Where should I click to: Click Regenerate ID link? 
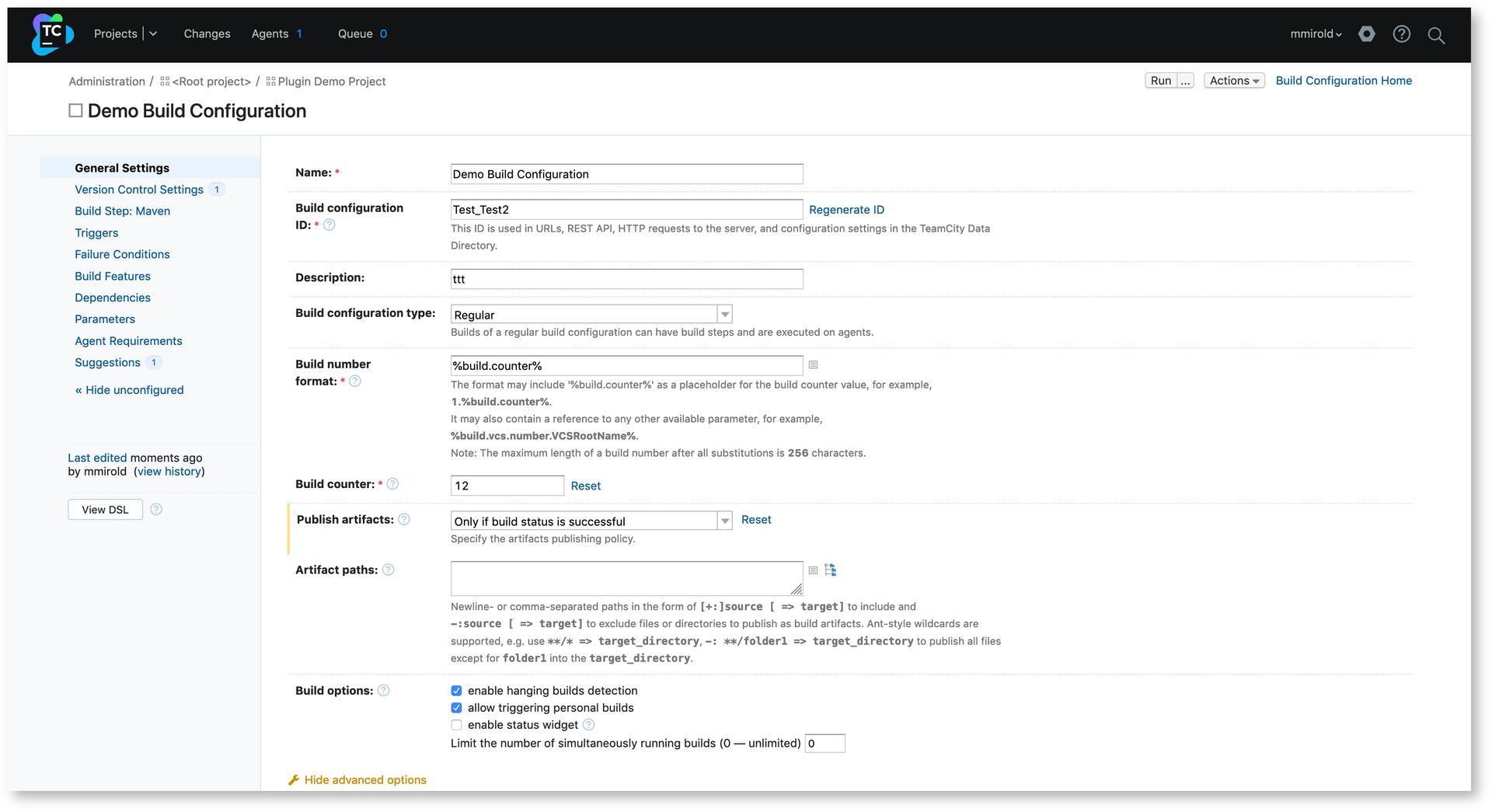point(846,210)
